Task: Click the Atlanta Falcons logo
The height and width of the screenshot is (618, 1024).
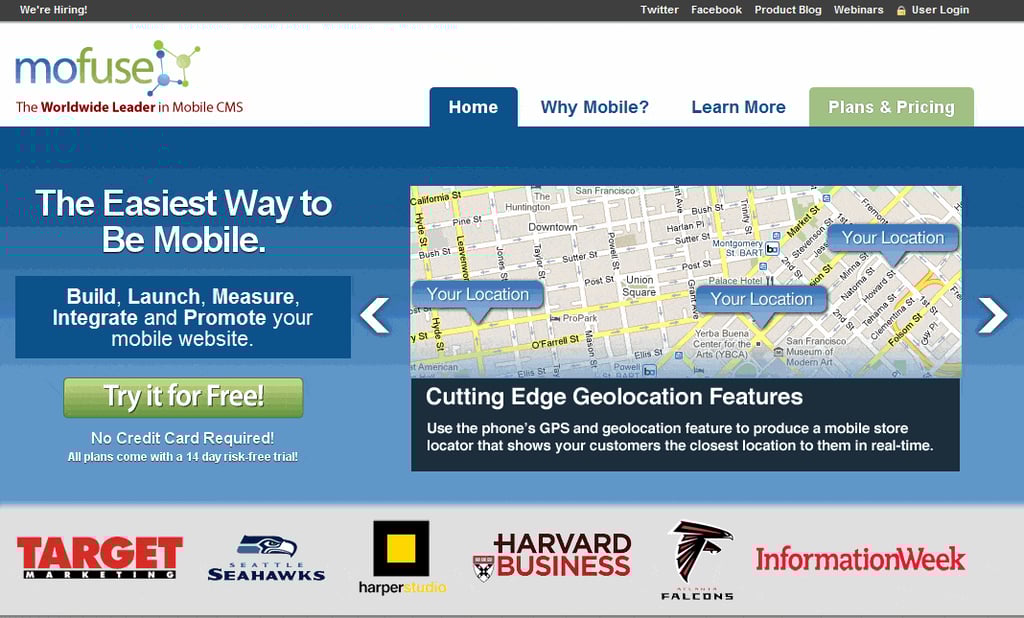Action: pyautogui.click(x=699, y=559)
